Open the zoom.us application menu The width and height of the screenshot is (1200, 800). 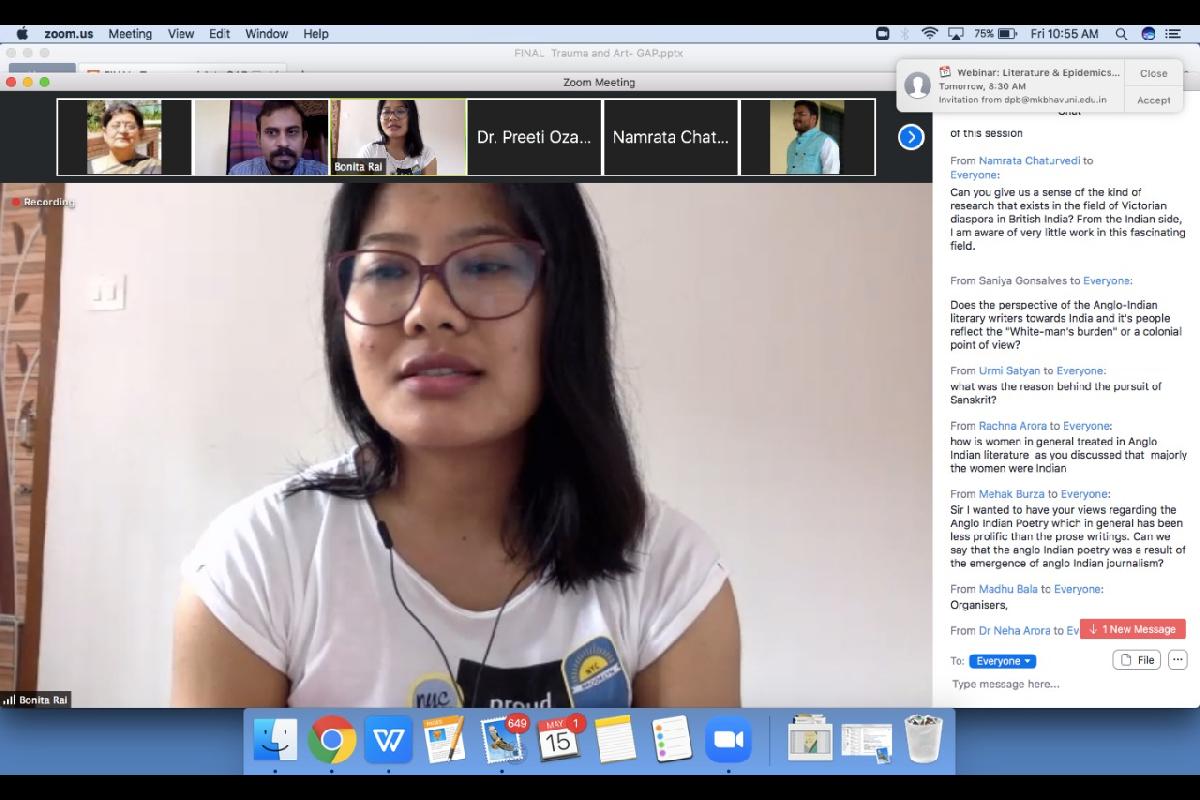pyautogui.click(x=69, y=33)
